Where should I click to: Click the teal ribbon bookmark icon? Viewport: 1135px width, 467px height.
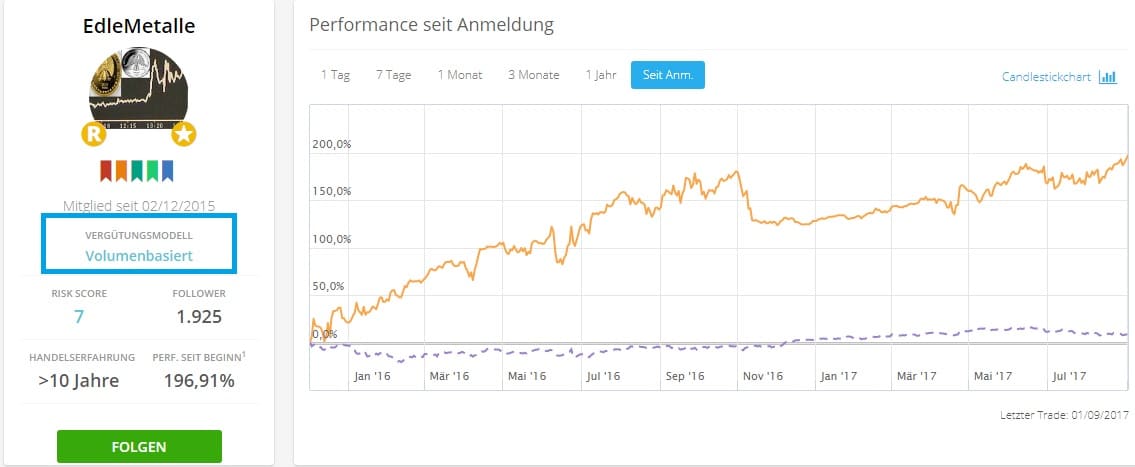pos(137,171)
